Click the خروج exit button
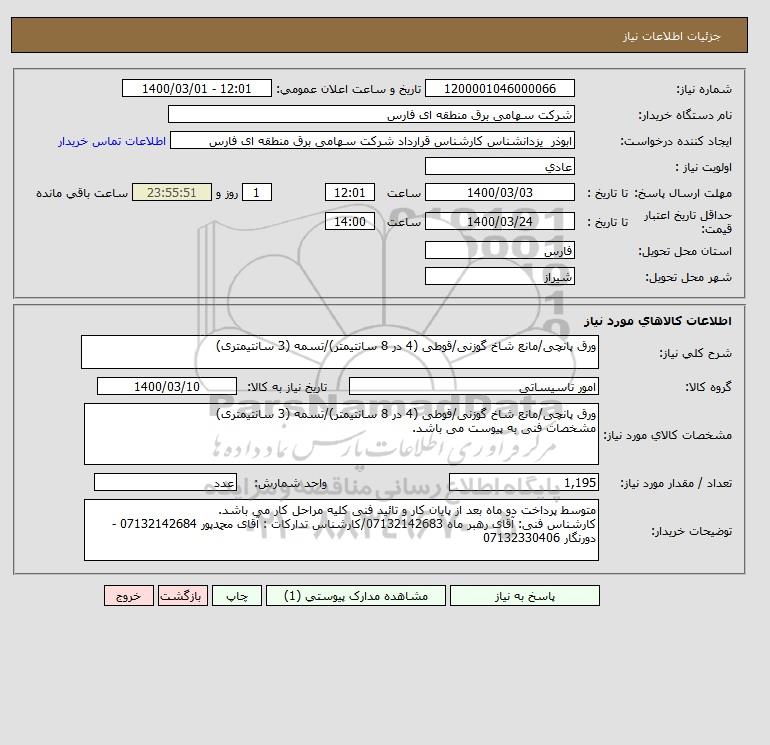This screenshot has width=770, height=745. tap(129, 596)
